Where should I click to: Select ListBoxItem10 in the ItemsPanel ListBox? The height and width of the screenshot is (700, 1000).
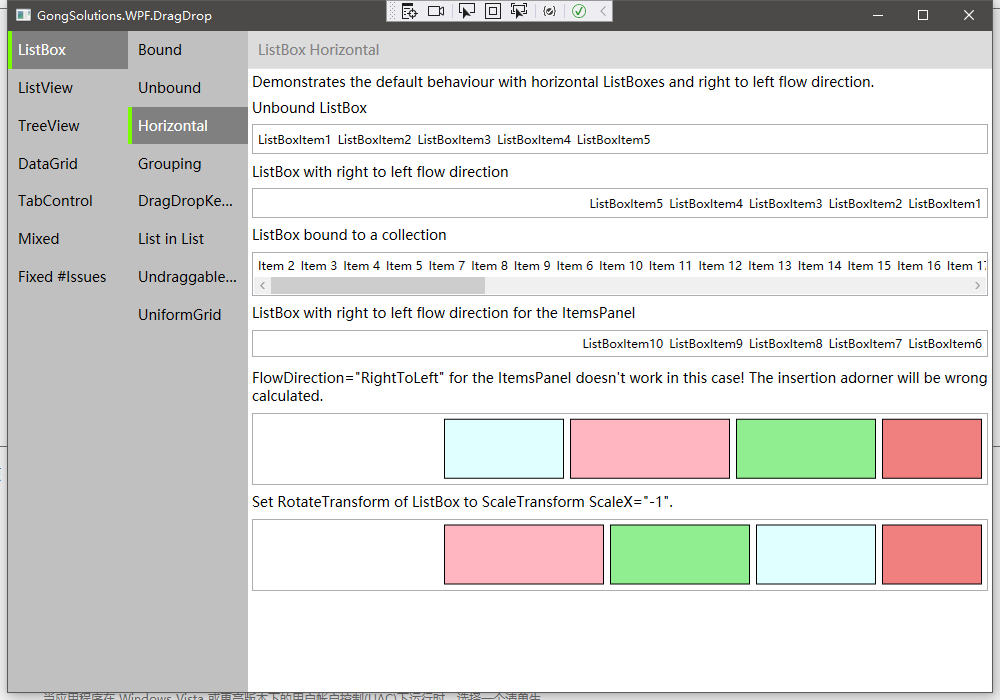click(622, 344)
